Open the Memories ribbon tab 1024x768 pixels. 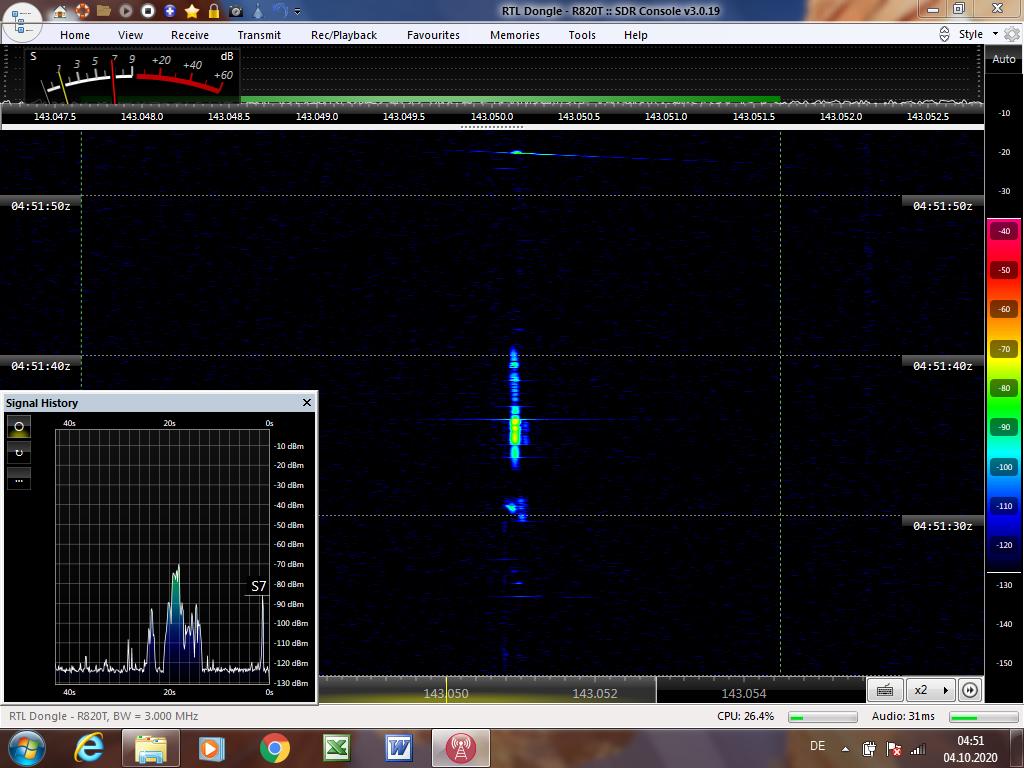click(515, 35)
